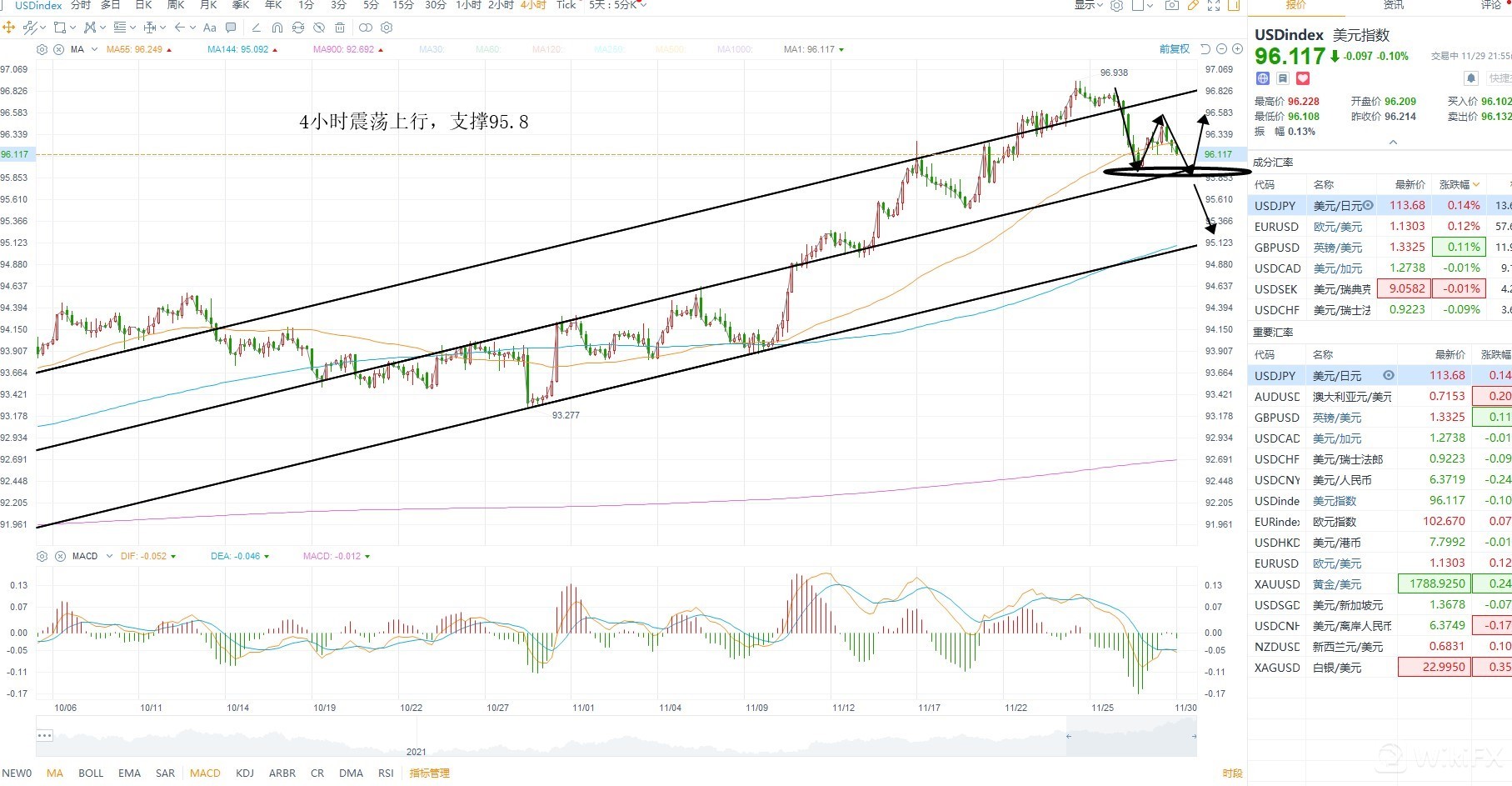This screenshot has width=1512, height=786.
Task: Open the MACD indicator type dropdown
Action: tap(109, 556)
